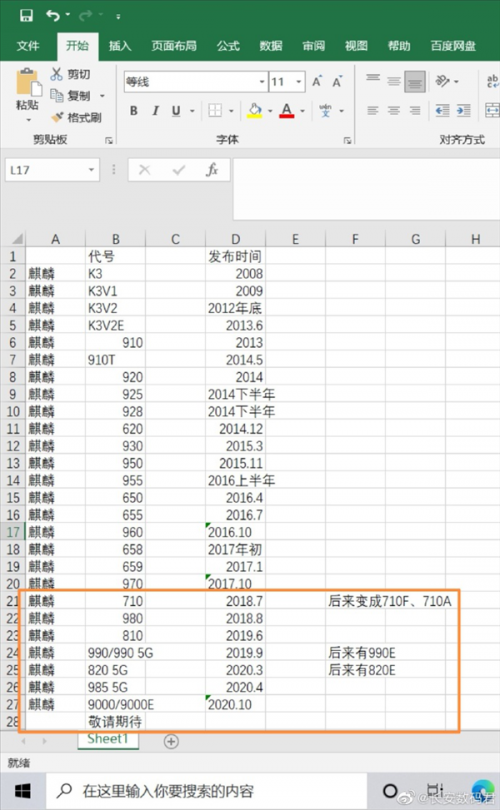Click Insert Function fx icon
This screenshot has height=810, width=500.
[x=212, y=169]
